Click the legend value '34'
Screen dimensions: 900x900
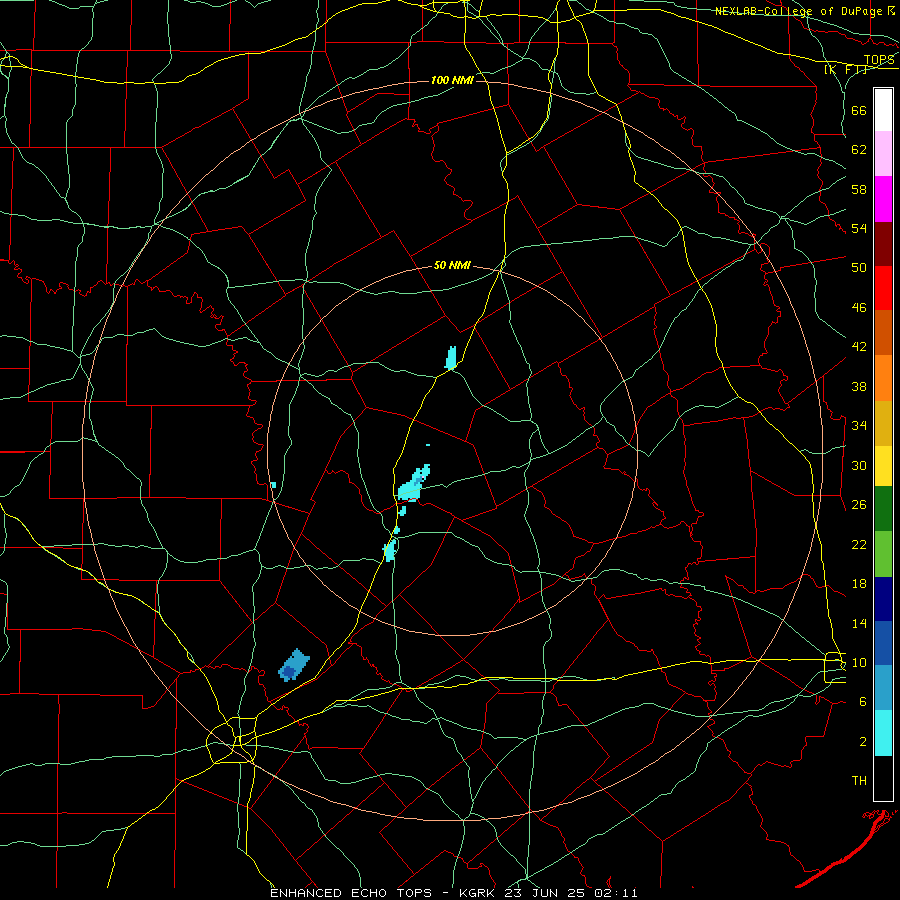859,426
